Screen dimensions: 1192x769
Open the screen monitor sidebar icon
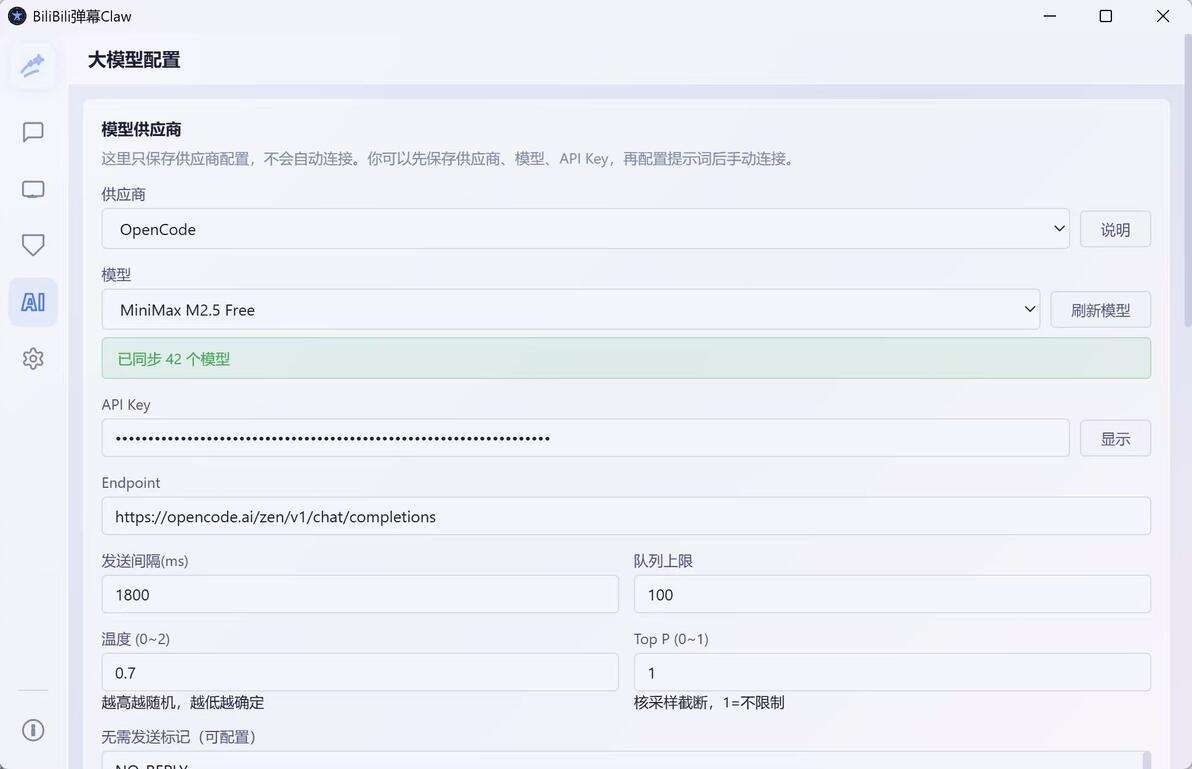tap(33, 189)
